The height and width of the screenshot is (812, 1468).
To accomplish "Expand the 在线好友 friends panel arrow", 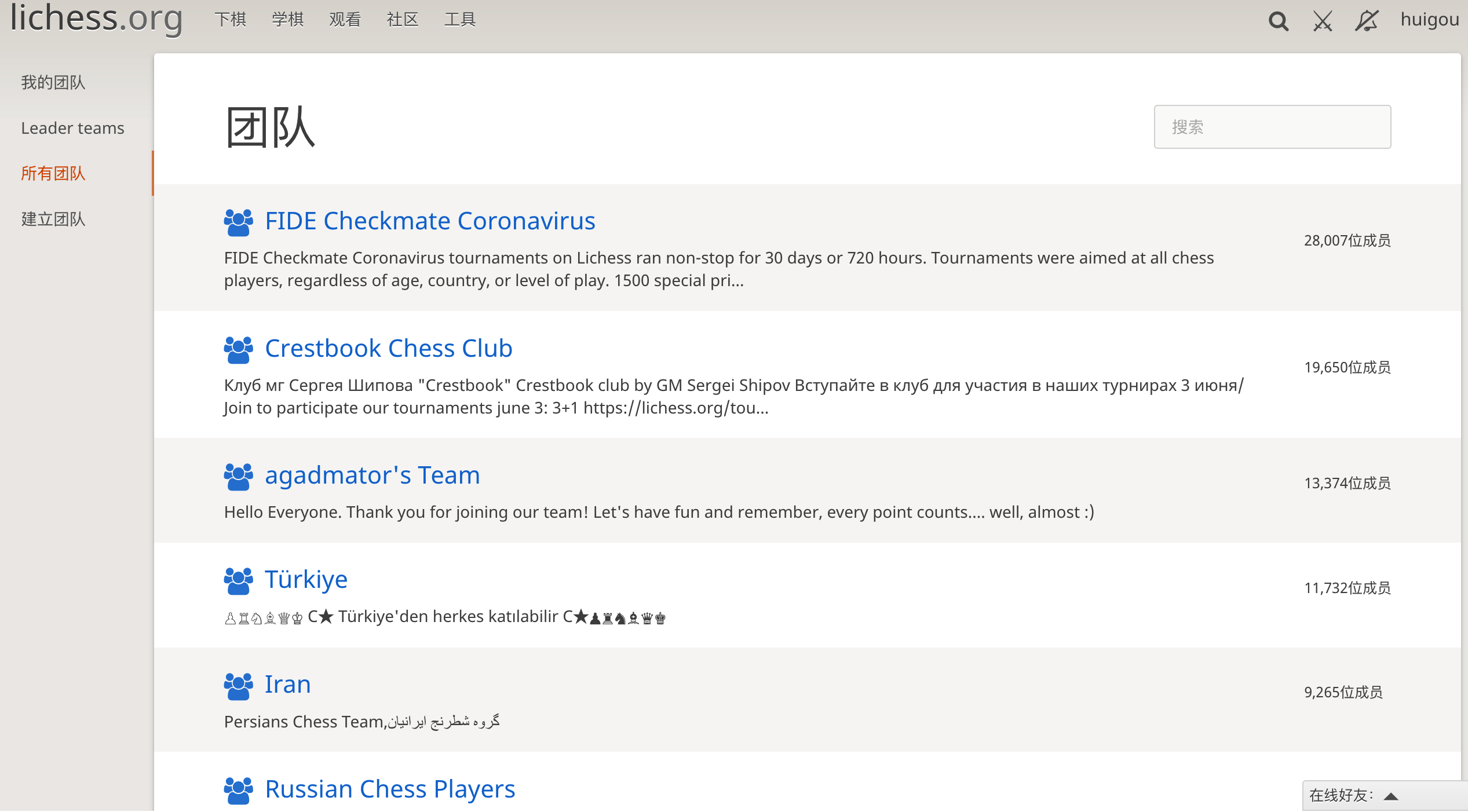I will pyautogui.click(x=1391, y=796).
